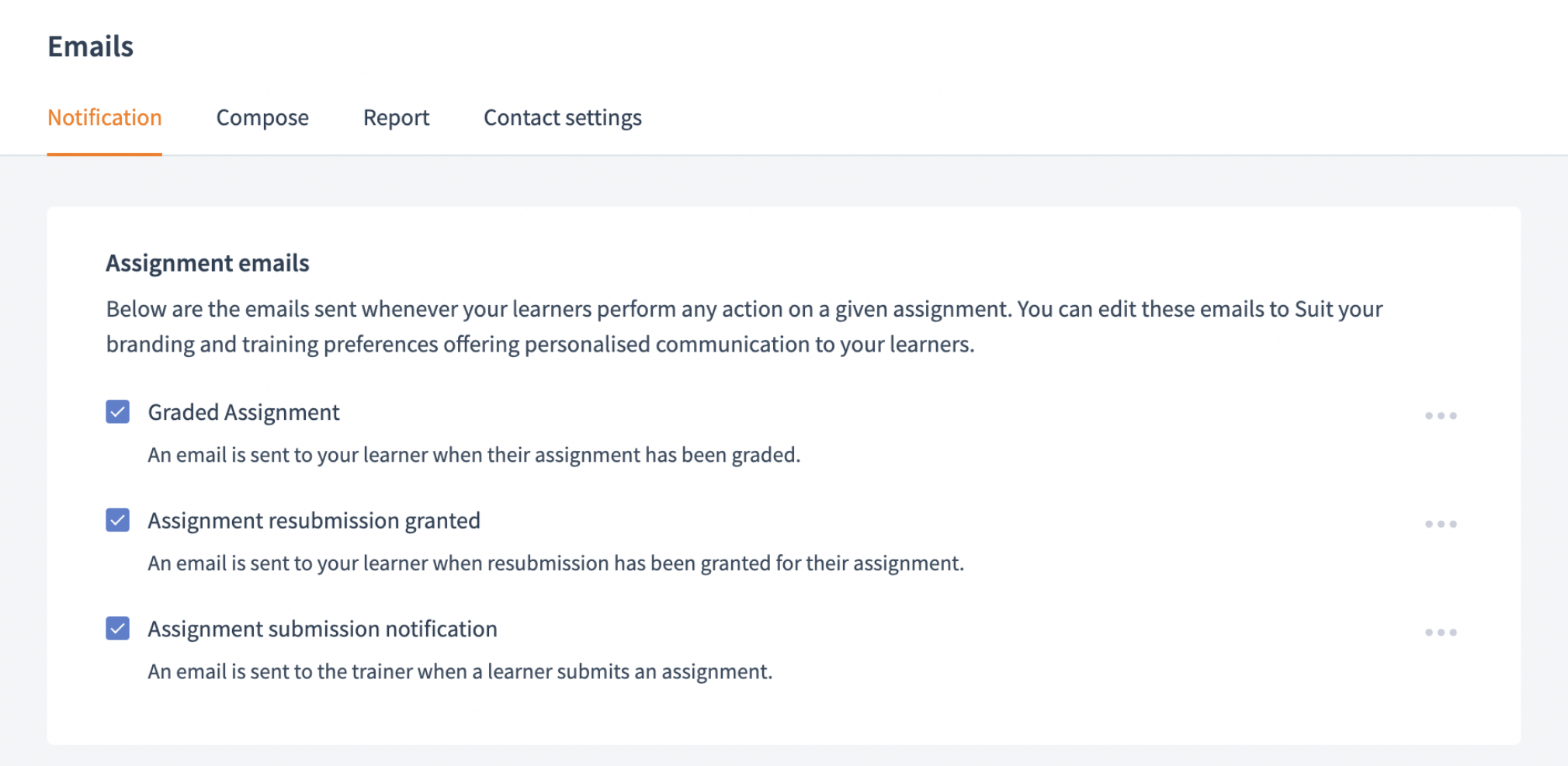This screenshot has height=766, width=1568.
Task: Click the Emails page heading
Action: [90, 46]
